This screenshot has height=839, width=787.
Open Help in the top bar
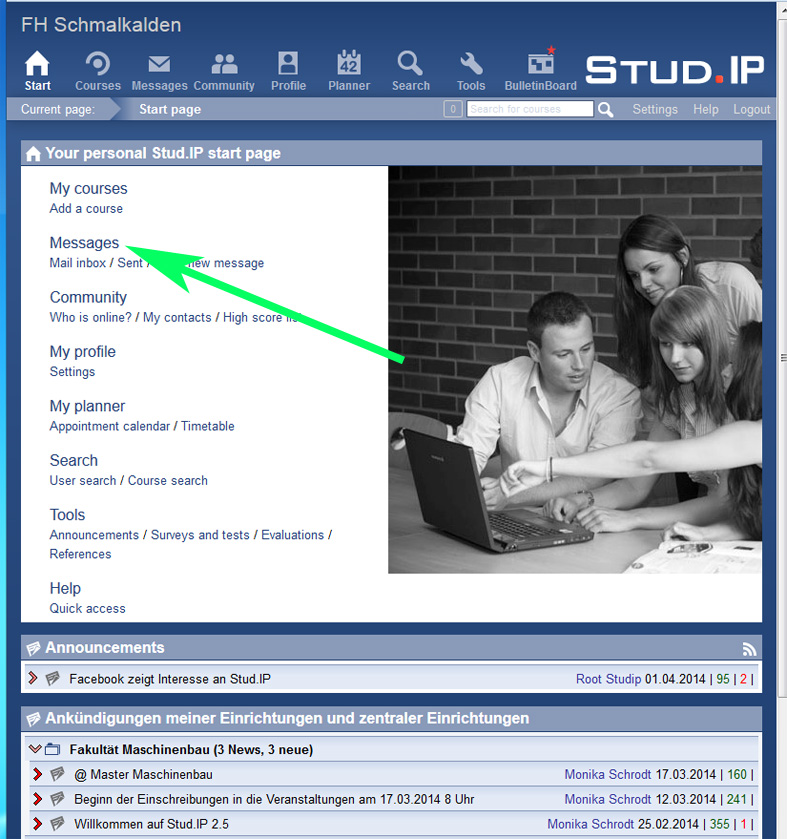click(x=706, y=109)
